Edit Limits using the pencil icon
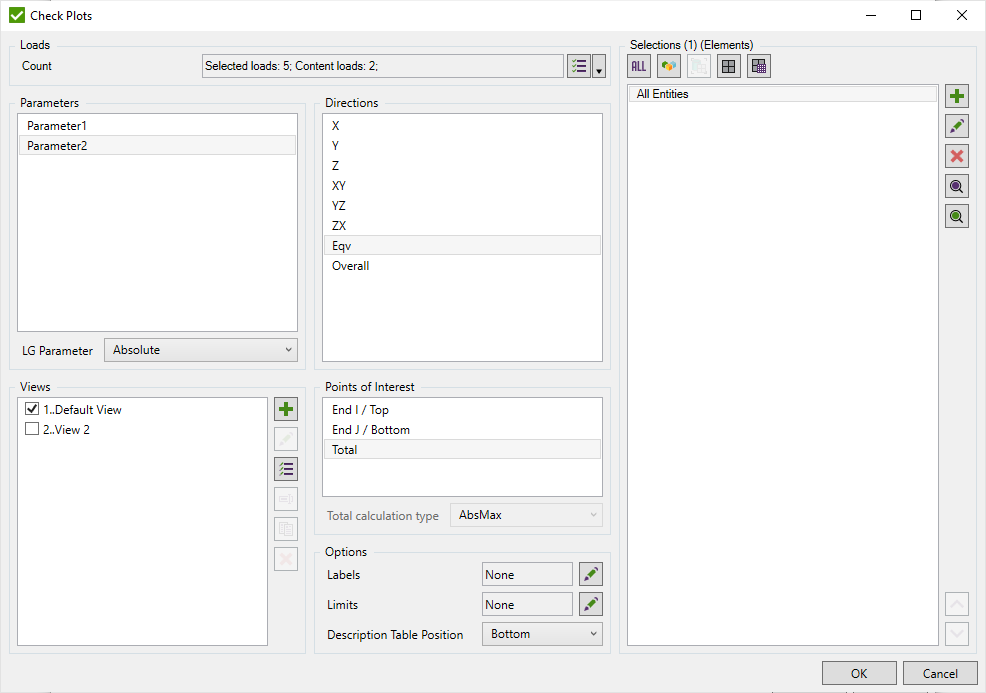986x693 pixels. [591, 604]
